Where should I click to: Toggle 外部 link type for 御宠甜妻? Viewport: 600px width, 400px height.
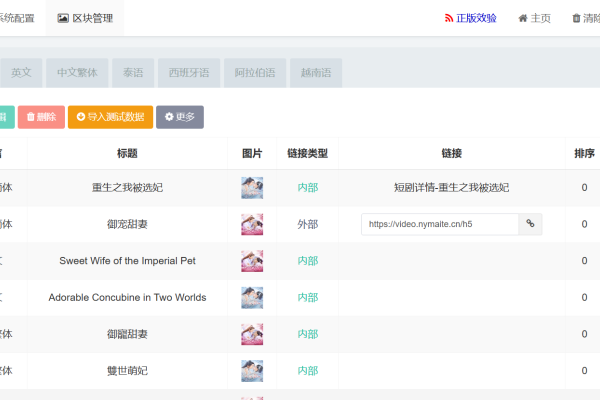point(308,224)
